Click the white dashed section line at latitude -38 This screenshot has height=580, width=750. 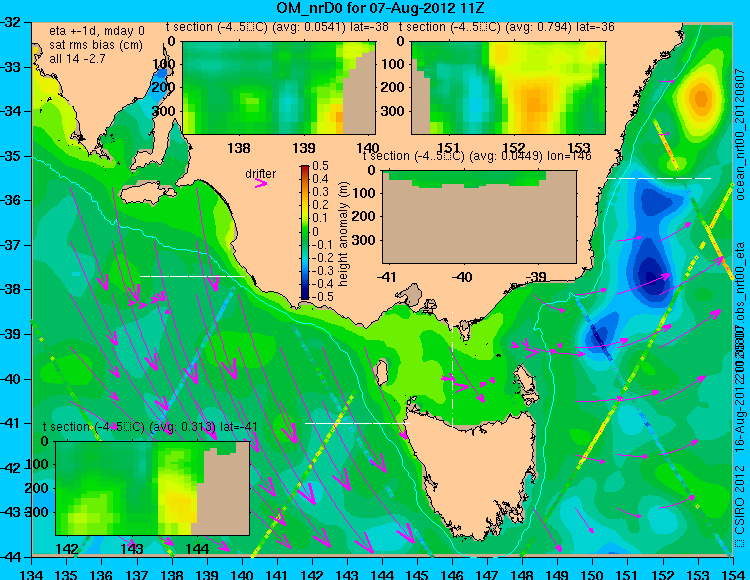pyautogui.click(x=192, y=276)
